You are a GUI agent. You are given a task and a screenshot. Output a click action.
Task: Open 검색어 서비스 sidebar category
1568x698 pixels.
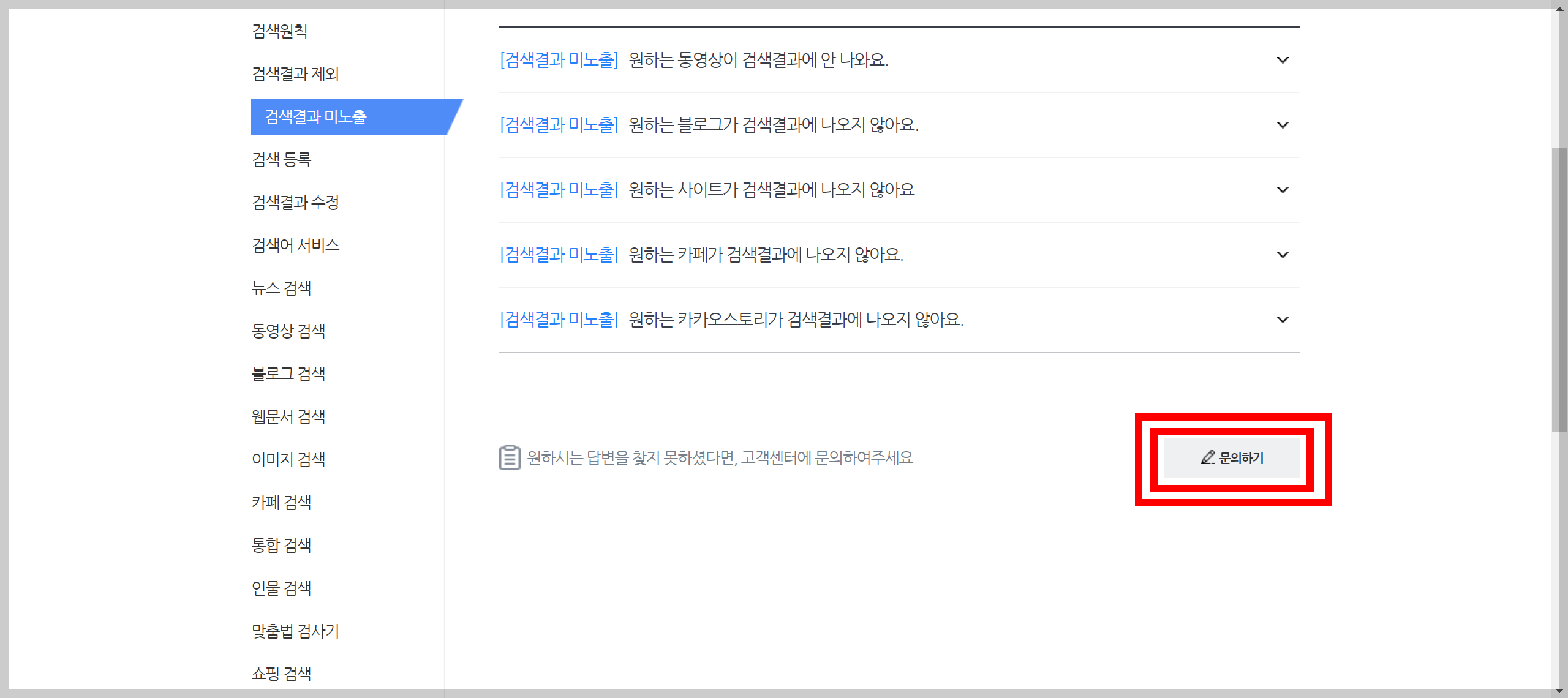(x=295, y=246)
